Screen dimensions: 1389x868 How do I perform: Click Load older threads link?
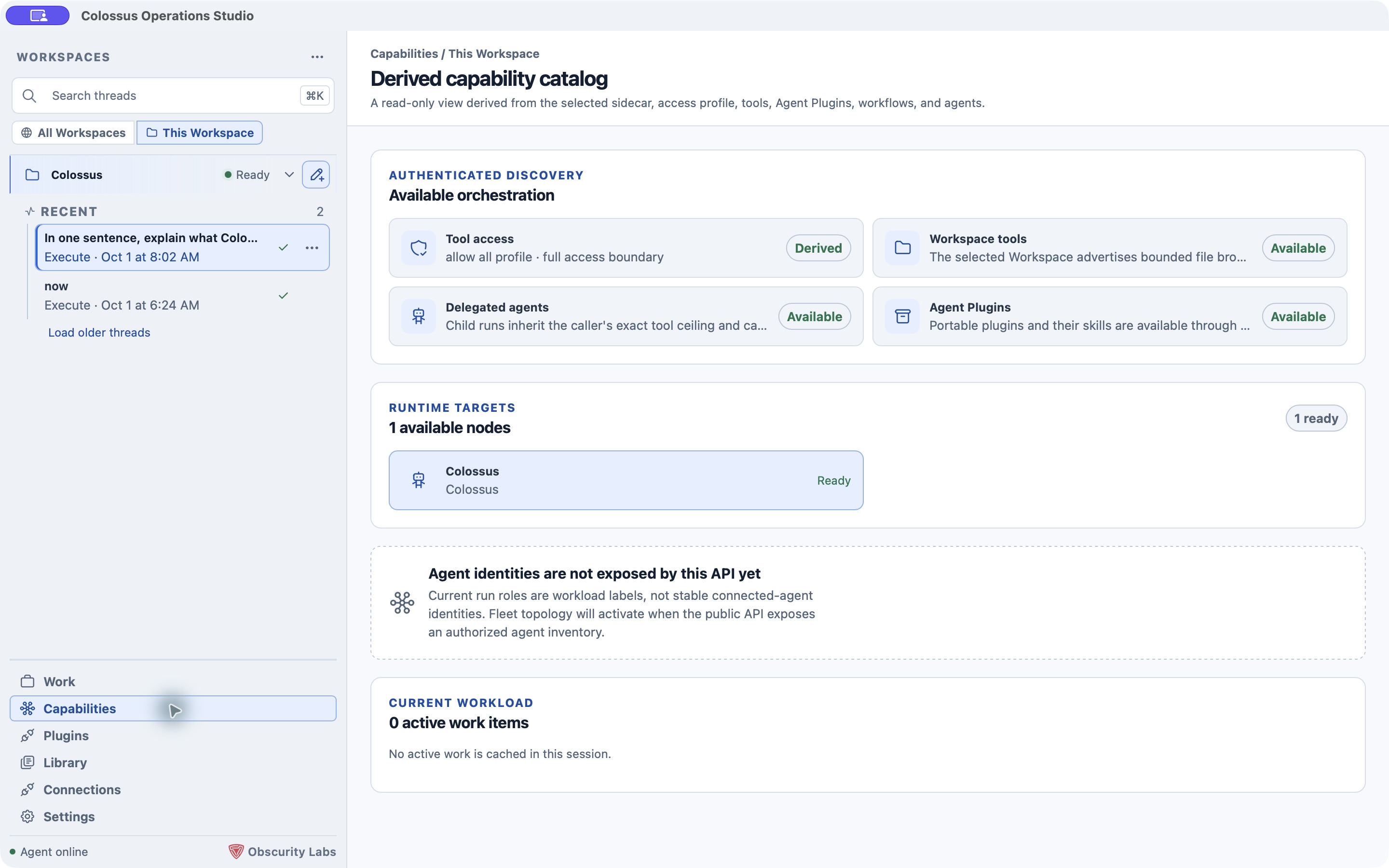pos(99,332)
